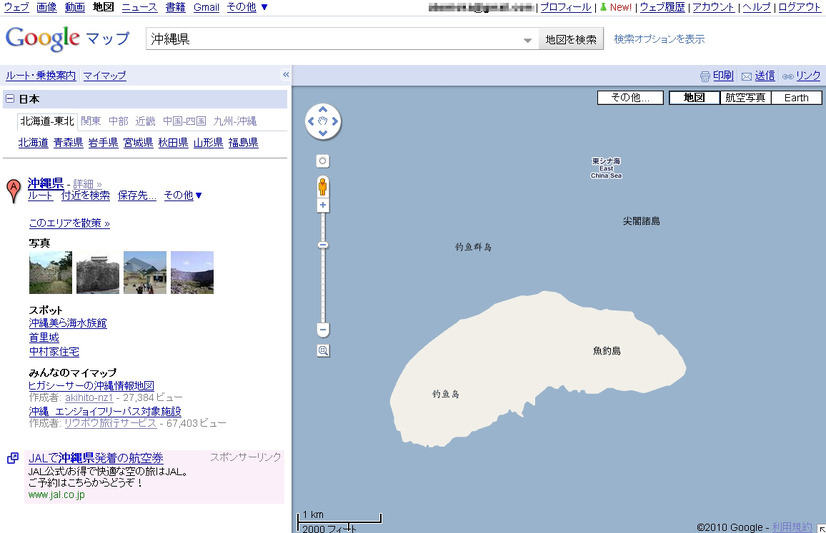Click the printer icon beside 印刷

[705, 76]
